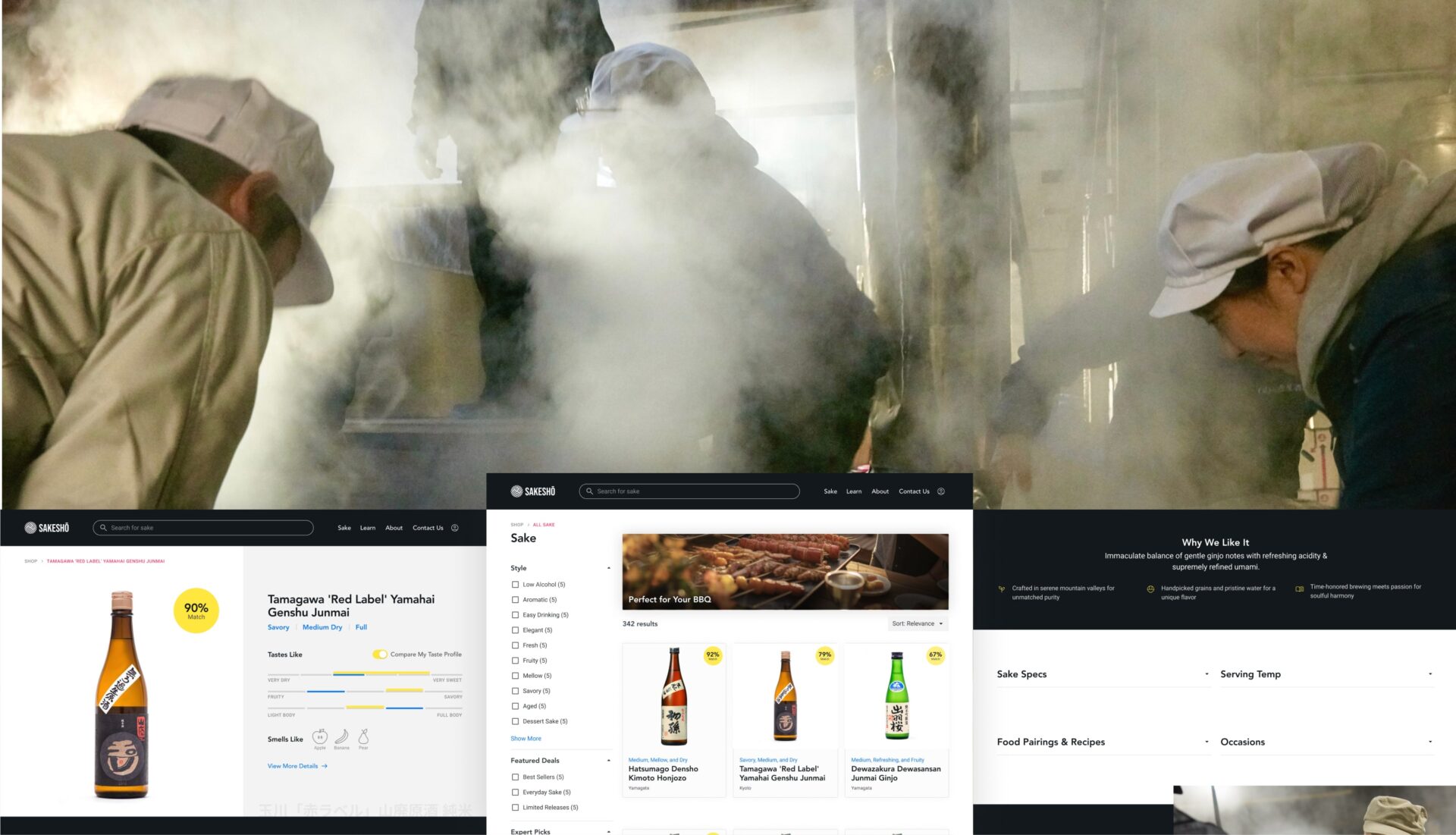Open the Sort by Relevance dropdown

tap(916, 623)
